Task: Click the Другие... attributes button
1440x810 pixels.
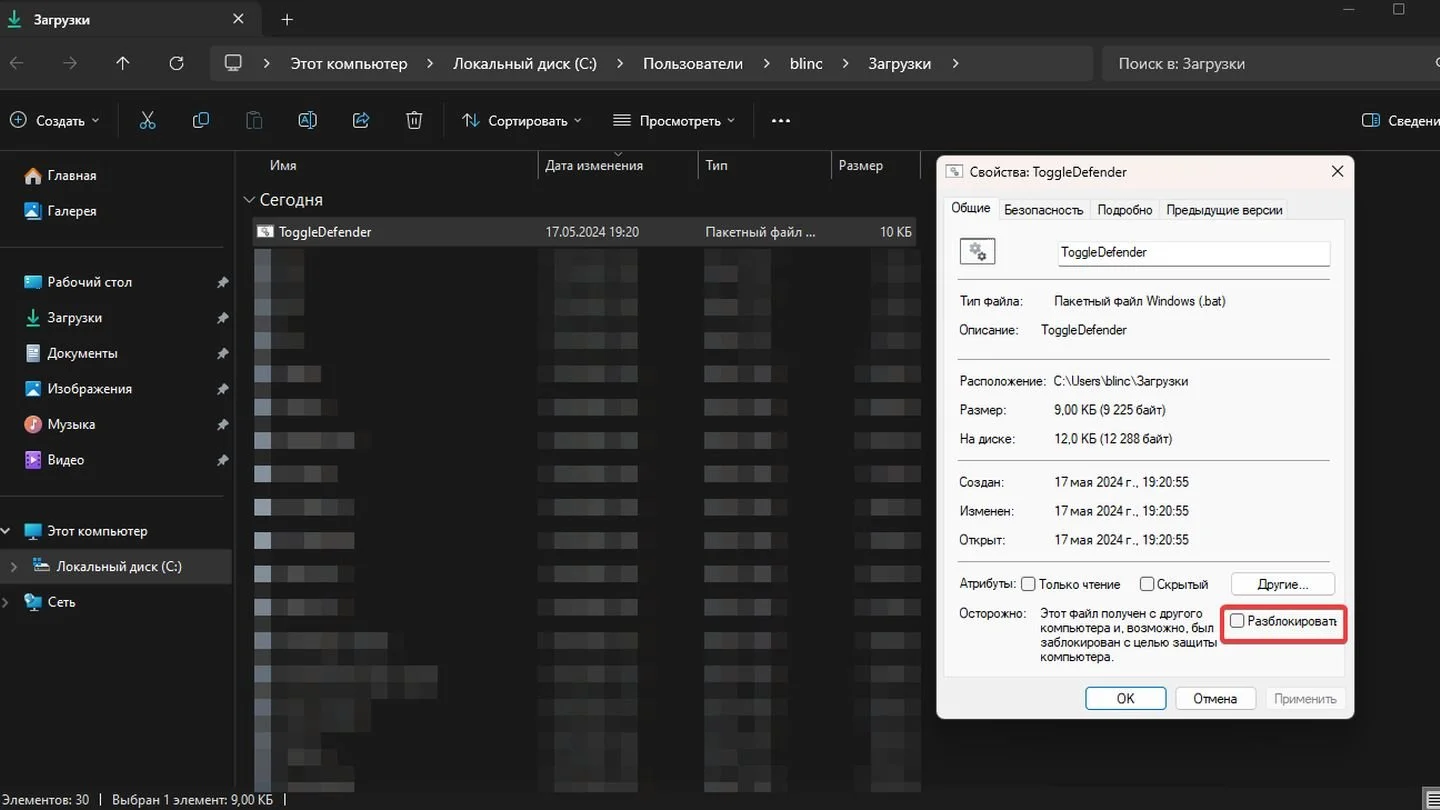Action: pyautogui.click(x=1282, y=584)
